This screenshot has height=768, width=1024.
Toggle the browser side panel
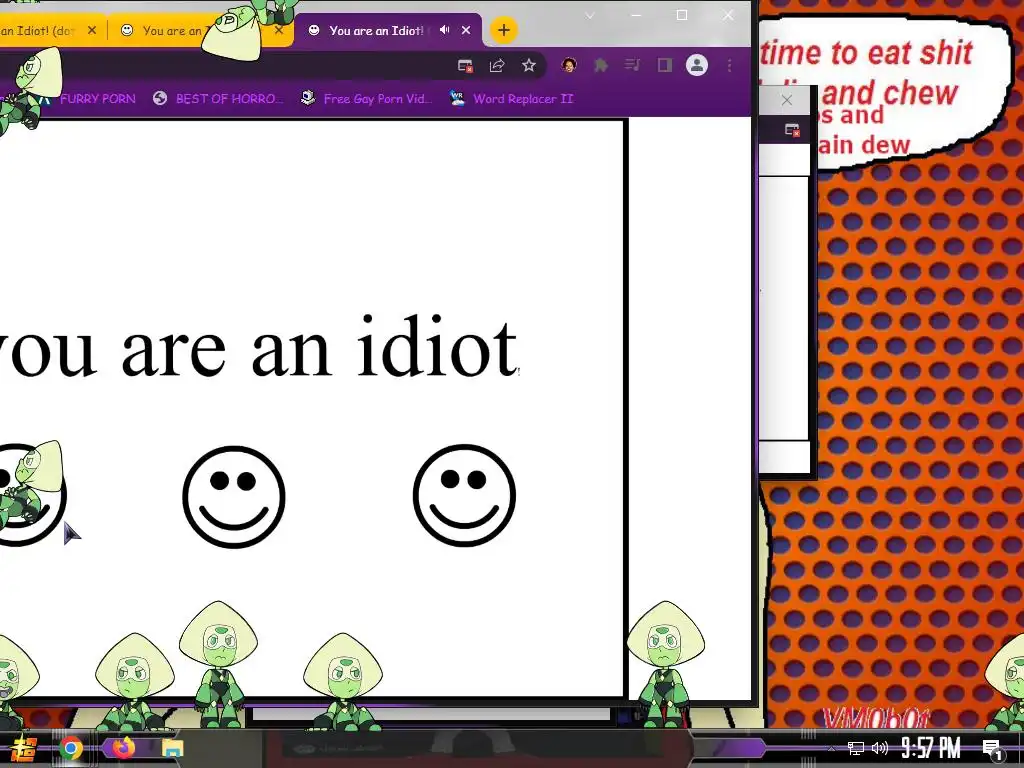665,65
